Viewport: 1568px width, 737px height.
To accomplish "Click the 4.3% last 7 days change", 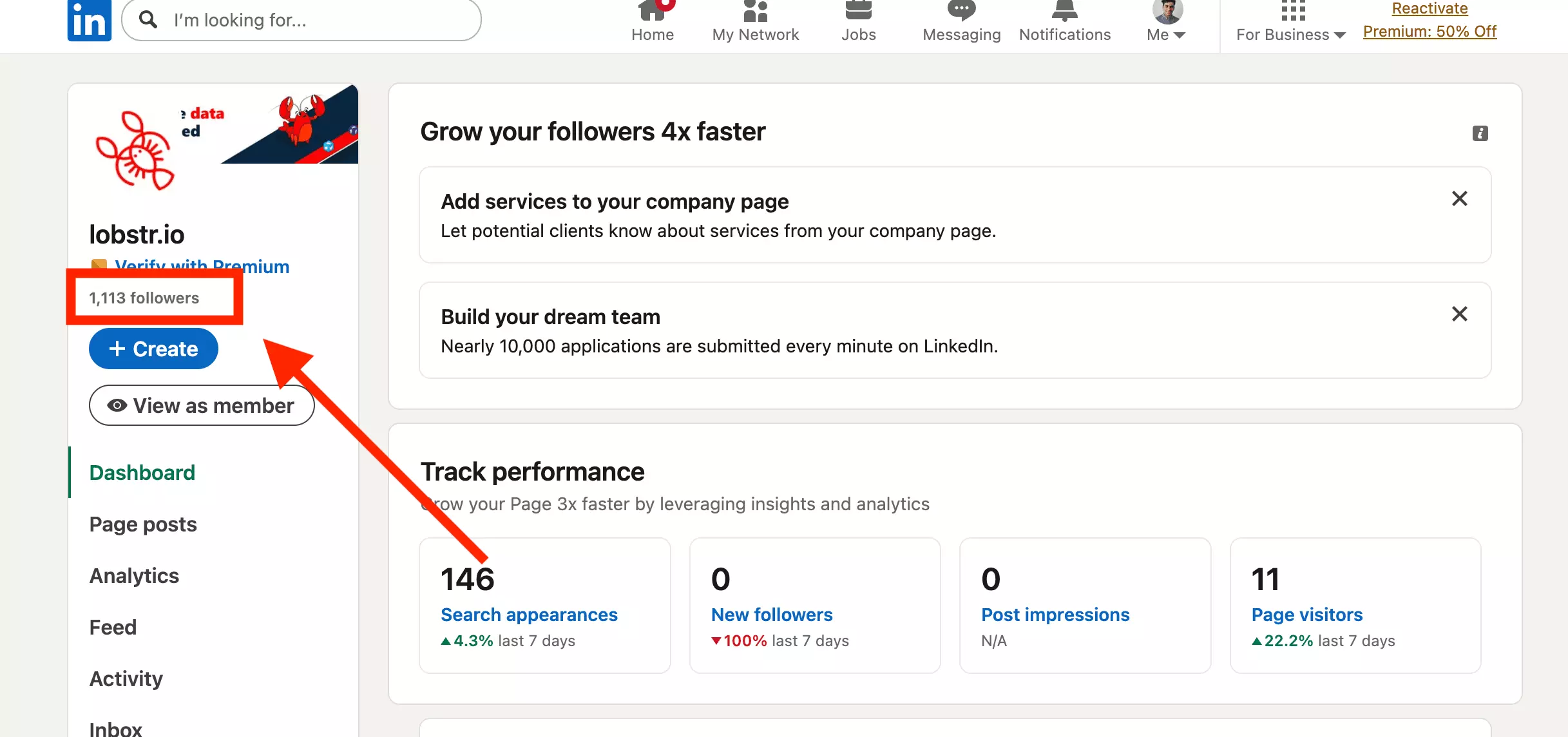I will pyautogui.click(x=508, y=641).
